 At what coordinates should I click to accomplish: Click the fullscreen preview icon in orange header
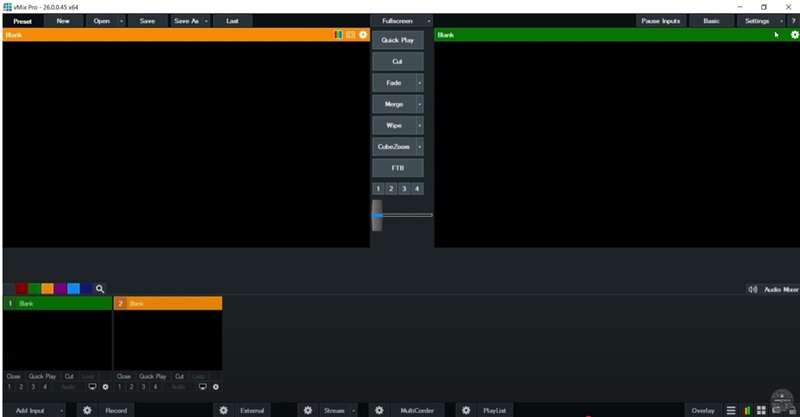point(351,35)
